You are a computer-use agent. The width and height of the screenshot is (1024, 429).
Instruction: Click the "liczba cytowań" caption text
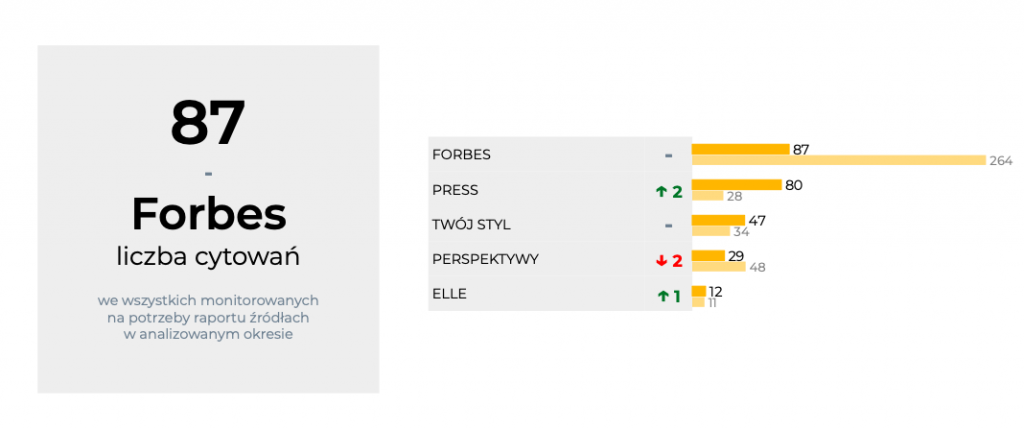point(208,256)
